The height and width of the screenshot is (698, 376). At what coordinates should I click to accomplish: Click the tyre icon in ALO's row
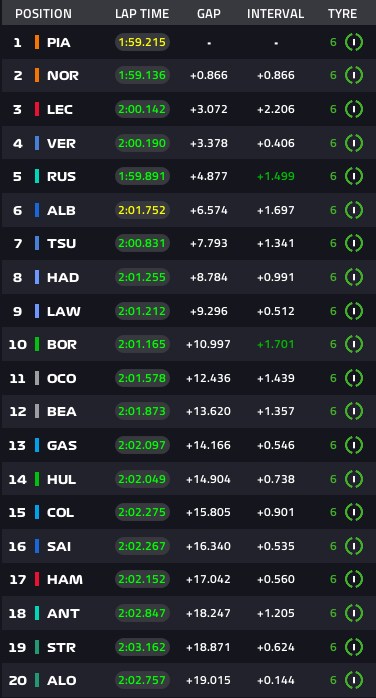point(354,680)
